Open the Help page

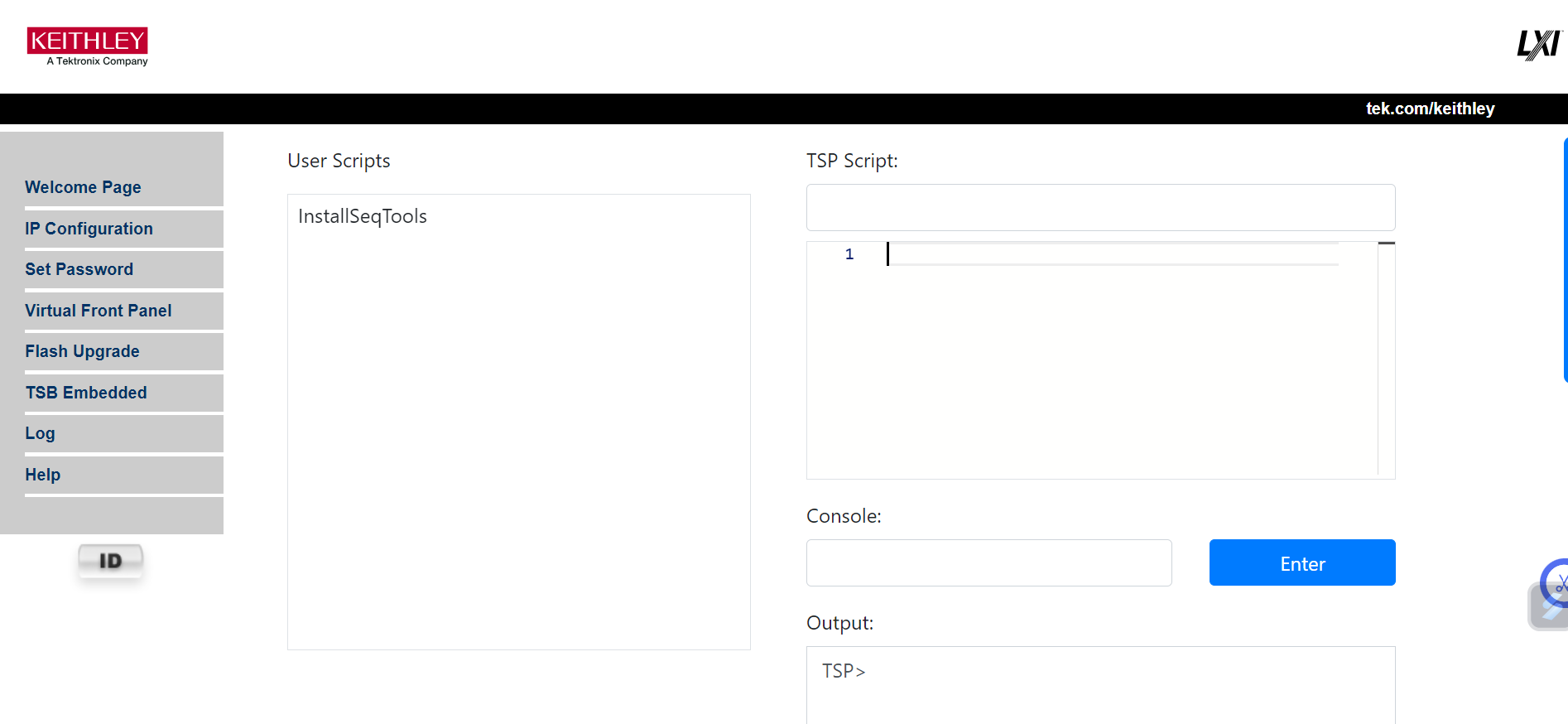tap(42, 475)
